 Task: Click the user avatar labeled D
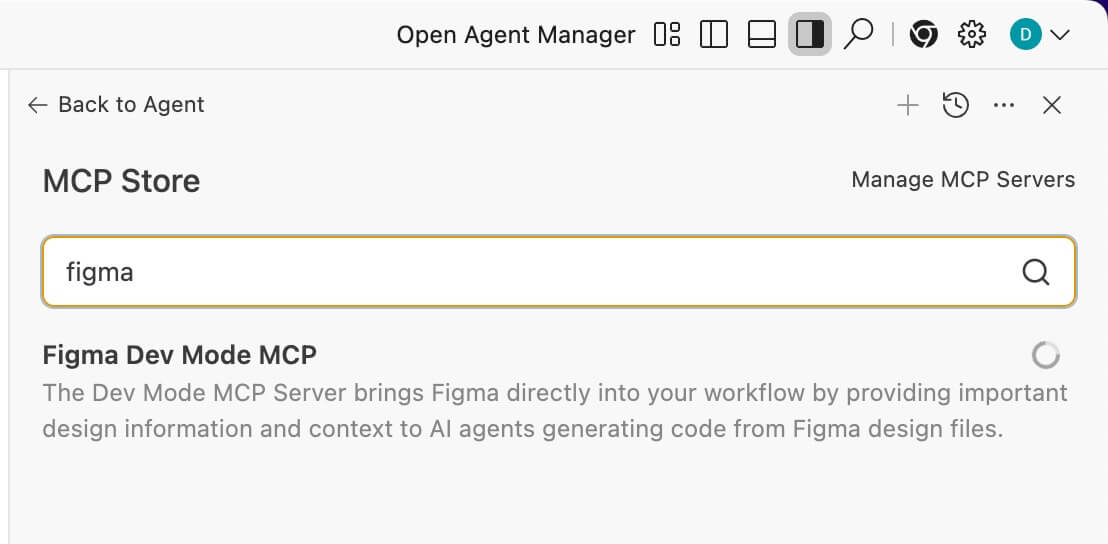[1026, 35]
